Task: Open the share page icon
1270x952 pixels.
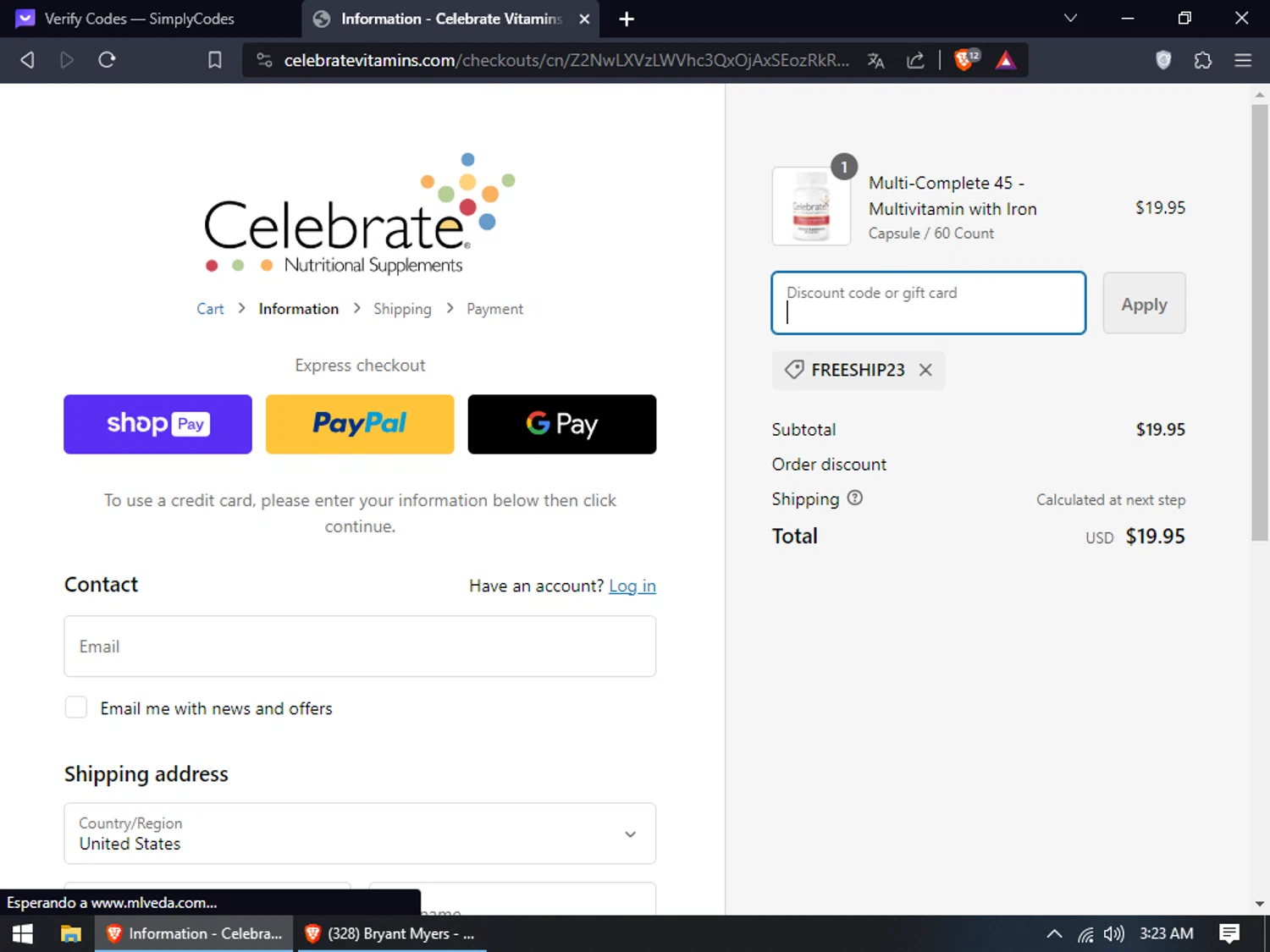Action: point(915,60)
